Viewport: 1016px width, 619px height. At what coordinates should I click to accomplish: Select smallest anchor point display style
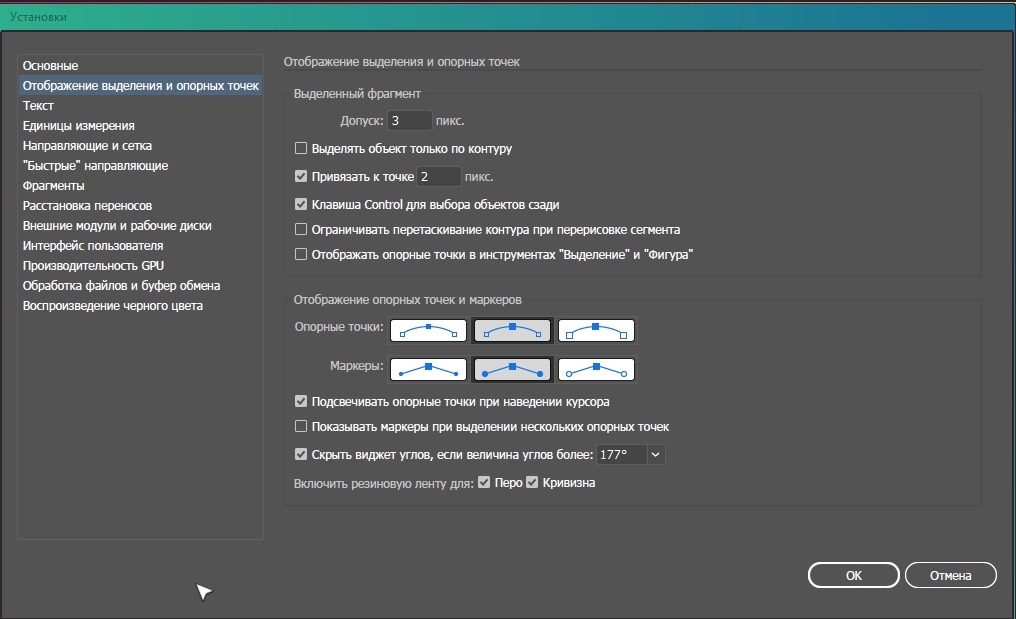coord(428,329)
